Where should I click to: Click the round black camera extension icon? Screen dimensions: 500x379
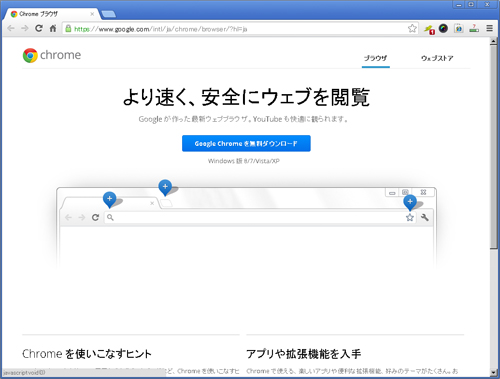pyautogui.click(x=443, y=29)
